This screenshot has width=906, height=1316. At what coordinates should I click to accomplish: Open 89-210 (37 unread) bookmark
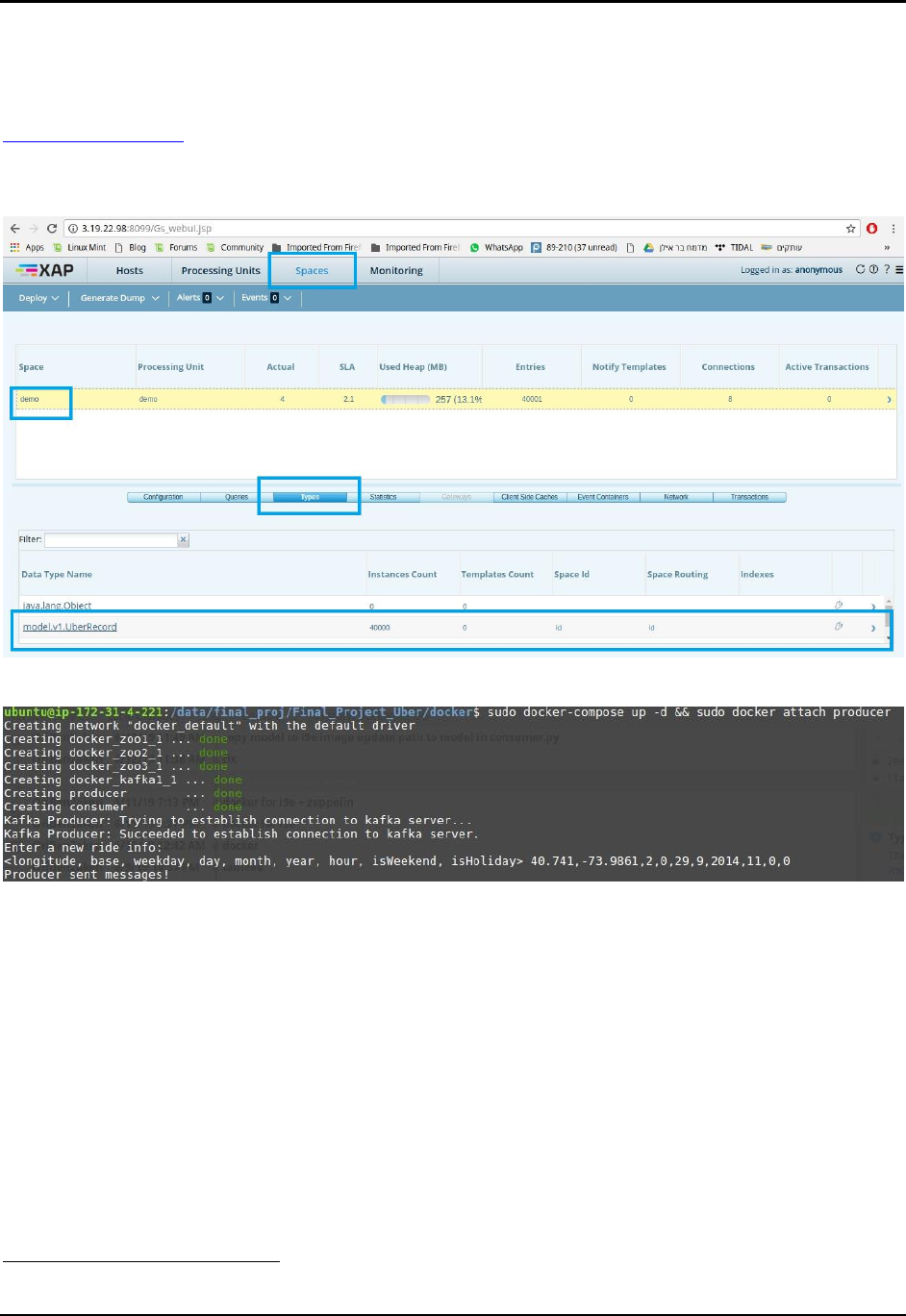click(575, 247)
